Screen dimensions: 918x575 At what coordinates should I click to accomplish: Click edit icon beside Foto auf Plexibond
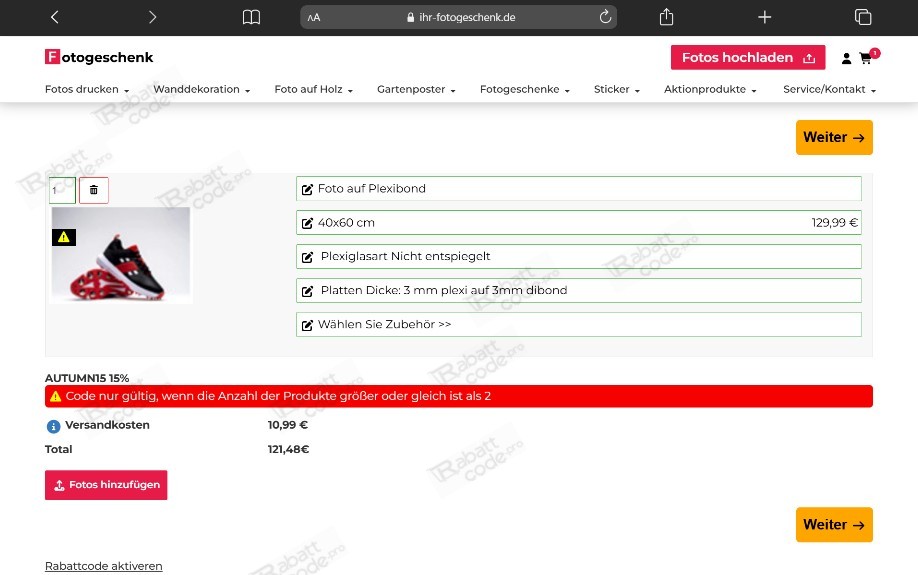pos(307,189)
